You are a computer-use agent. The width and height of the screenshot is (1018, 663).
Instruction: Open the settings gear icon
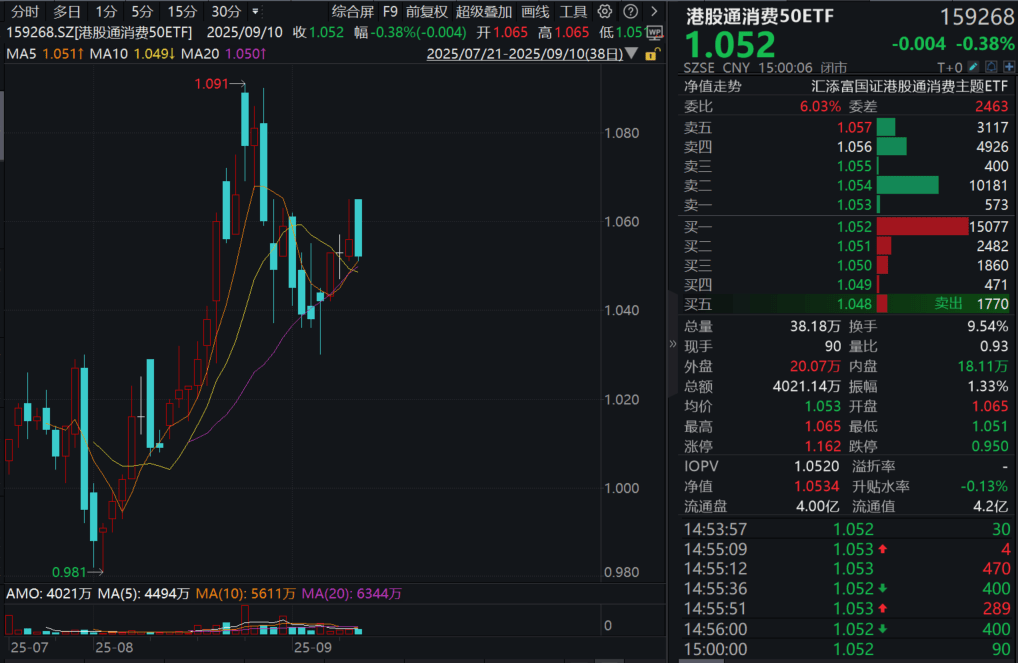pos(607,12)
